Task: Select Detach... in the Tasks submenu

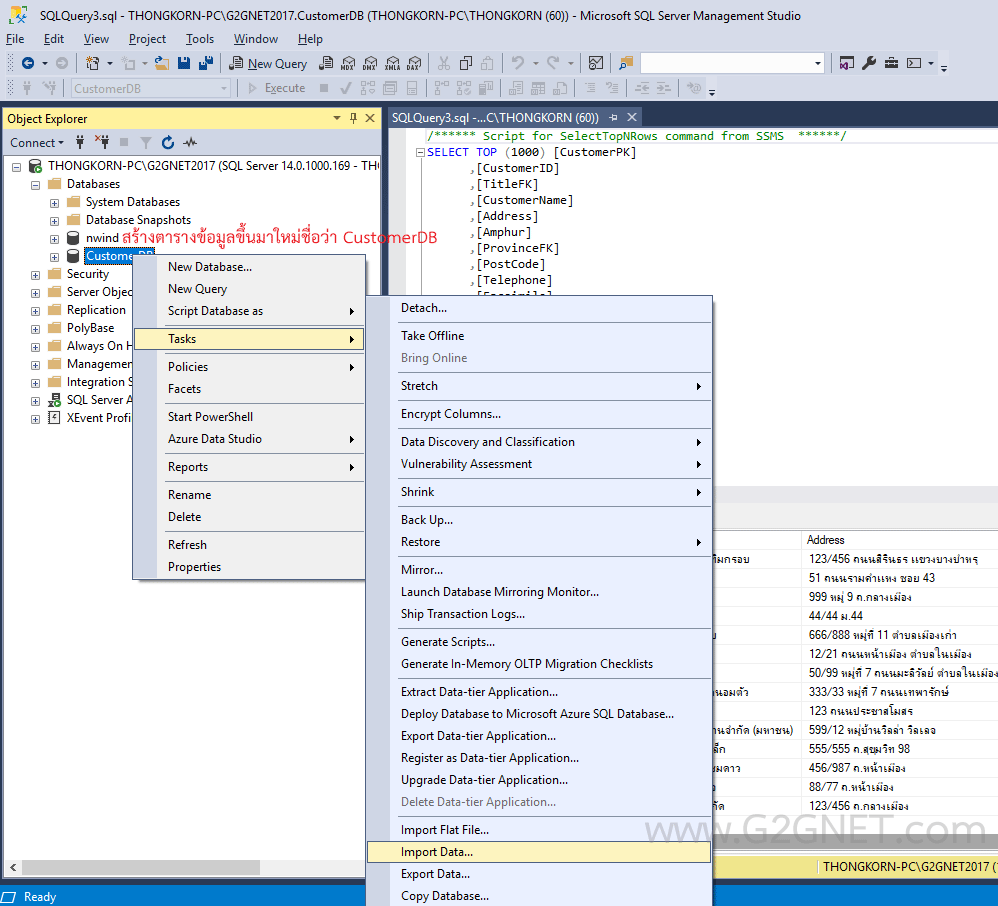Action: click(x=538, y=308)
